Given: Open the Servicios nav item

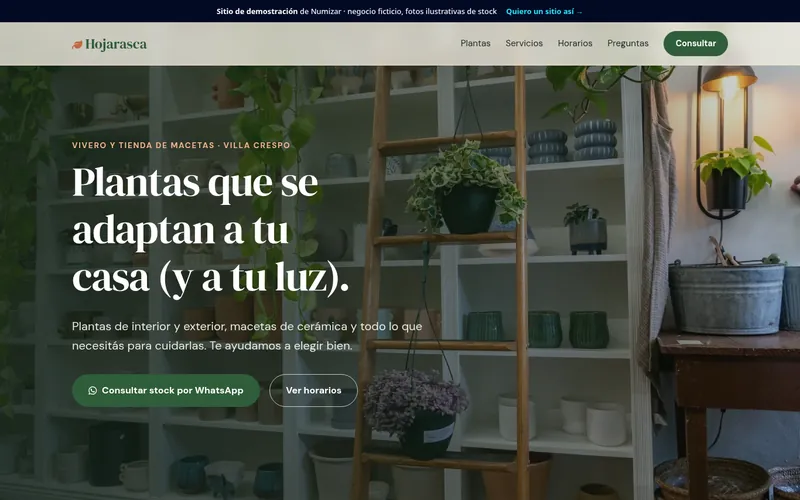Looking at the screenshot, I should point(524,43).
